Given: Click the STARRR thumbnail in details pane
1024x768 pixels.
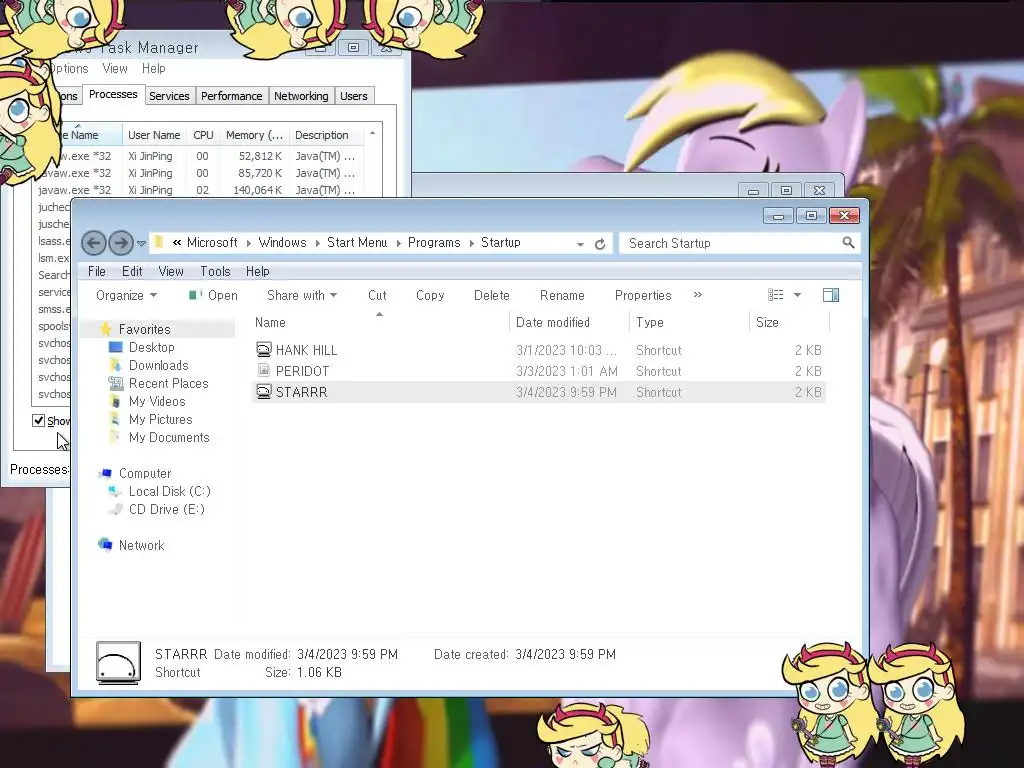Looking at the screenshot, I should (118, 663).
